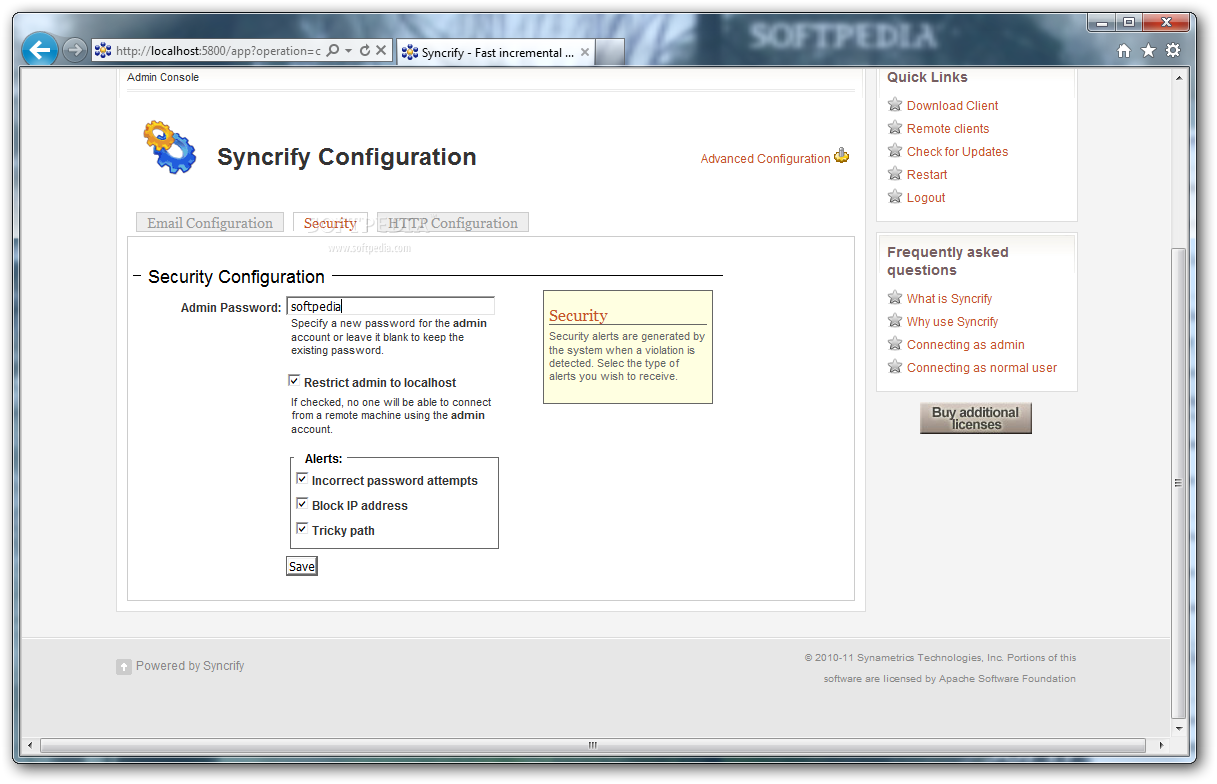The width and height of the screenshot is (1217, 784).
Task: Open the blank new tab button
Action: pyautogui.click(x=611, y=52)
